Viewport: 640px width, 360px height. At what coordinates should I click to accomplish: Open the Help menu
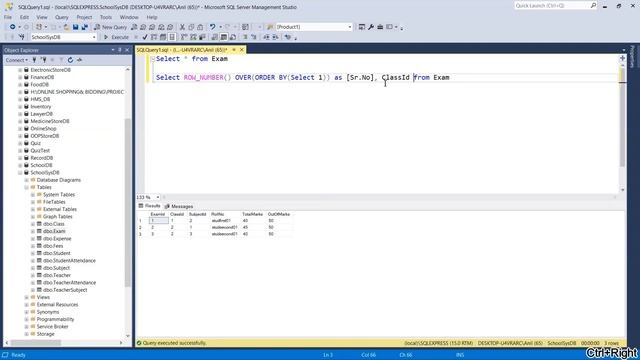tap(152, 17)
